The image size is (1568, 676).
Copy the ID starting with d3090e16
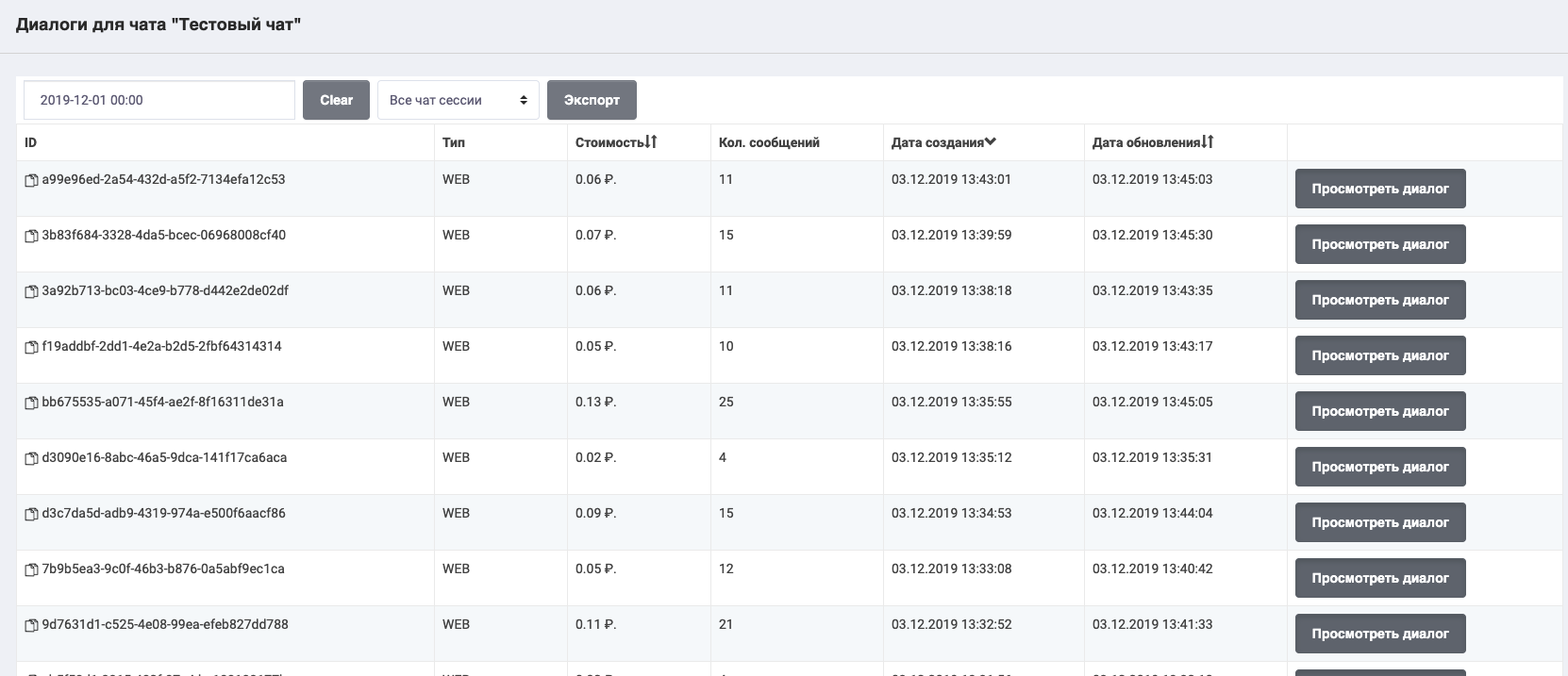[31, 458]
